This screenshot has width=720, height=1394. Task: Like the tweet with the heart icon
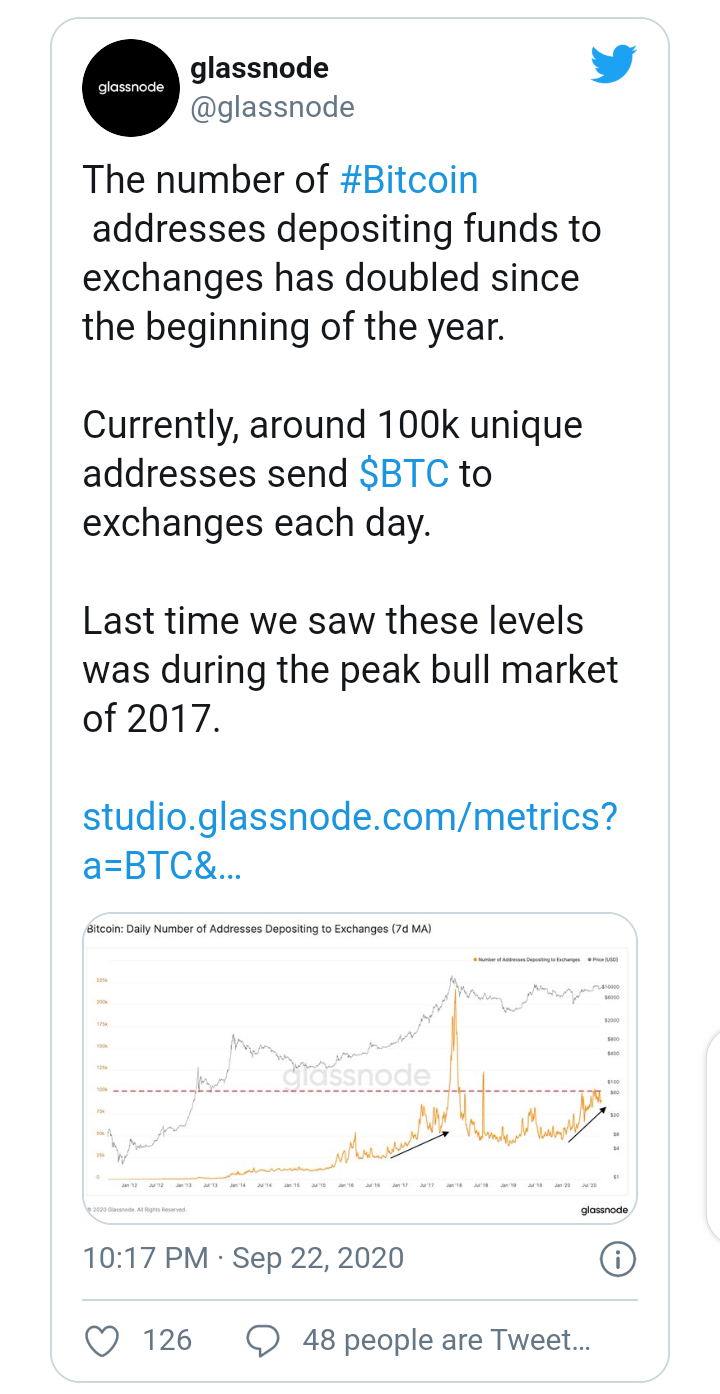point(103,1340)
